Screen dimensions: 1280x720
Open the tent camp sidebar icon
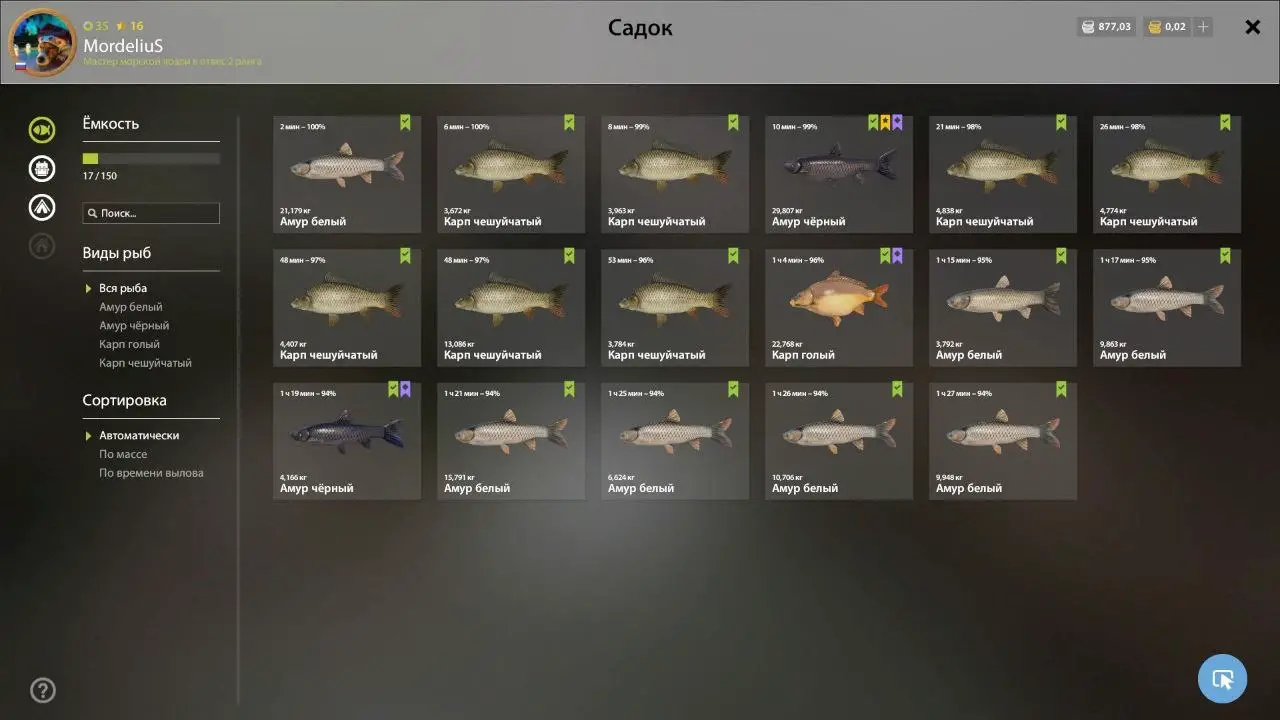42,208
